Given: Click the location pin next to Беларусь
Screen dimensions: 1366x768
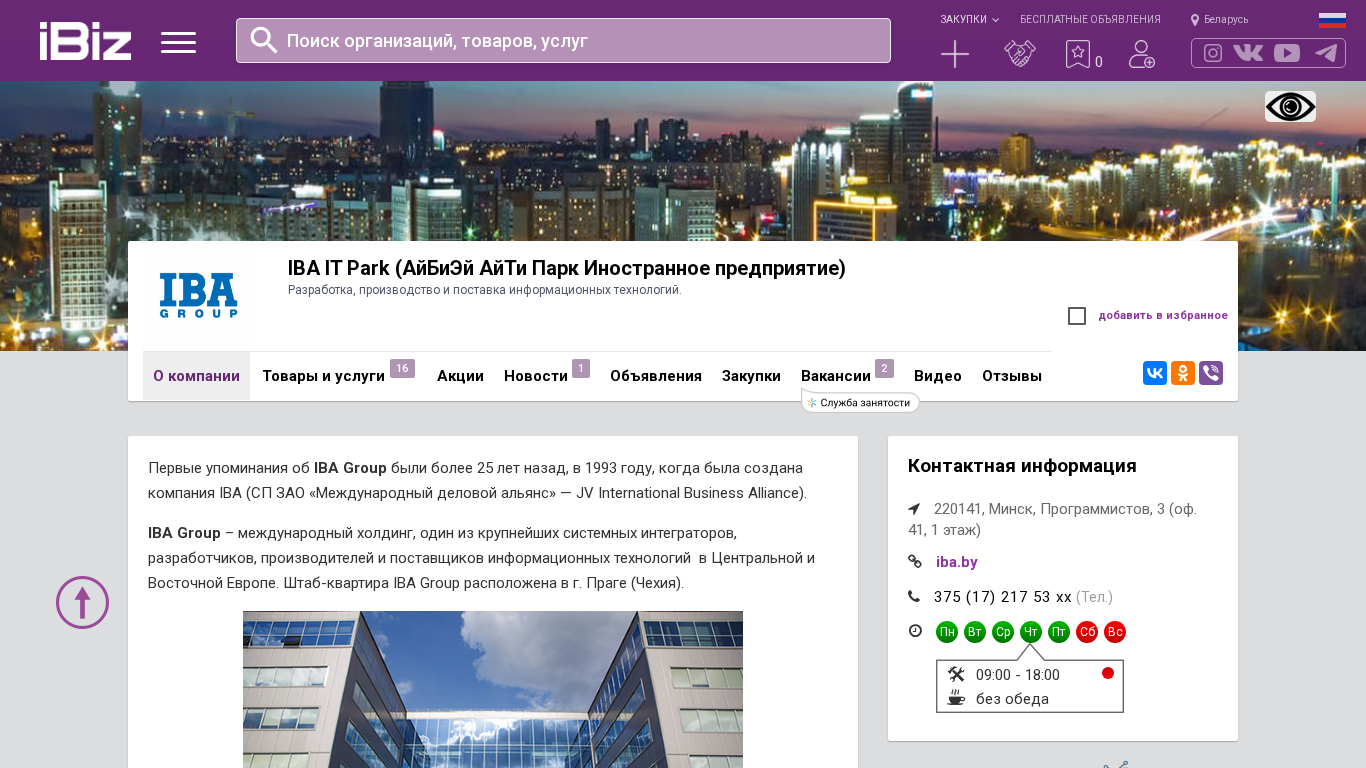Looking at the screenshot, I should pos(1195,19).
